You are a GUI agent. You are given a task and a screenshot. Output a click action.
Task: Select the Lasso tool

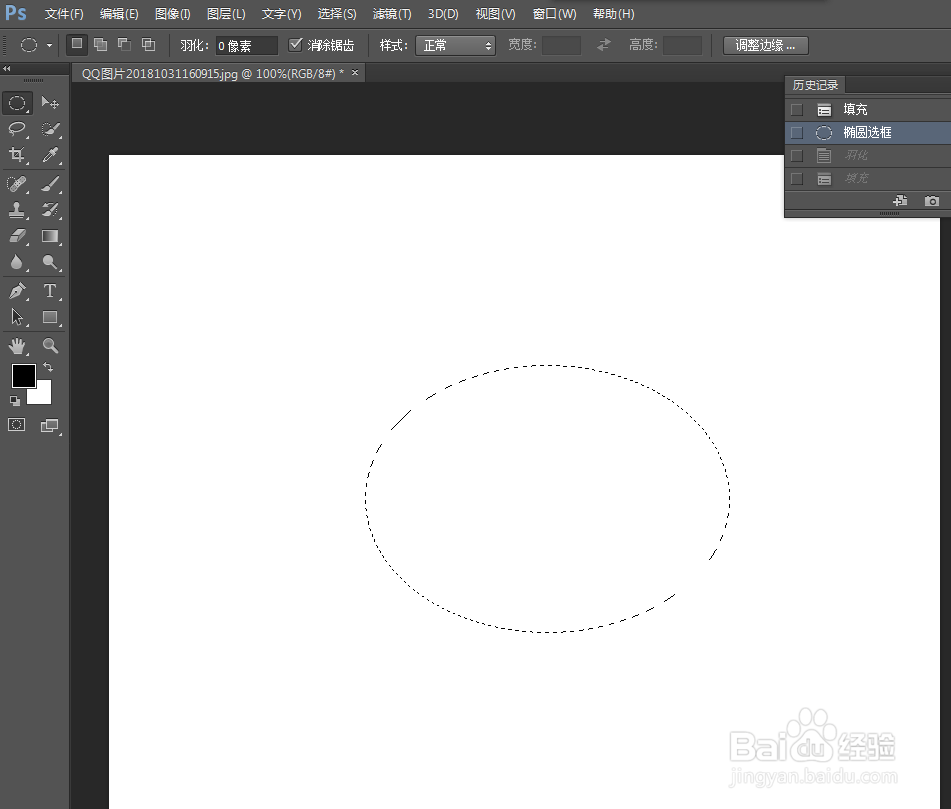17,129
